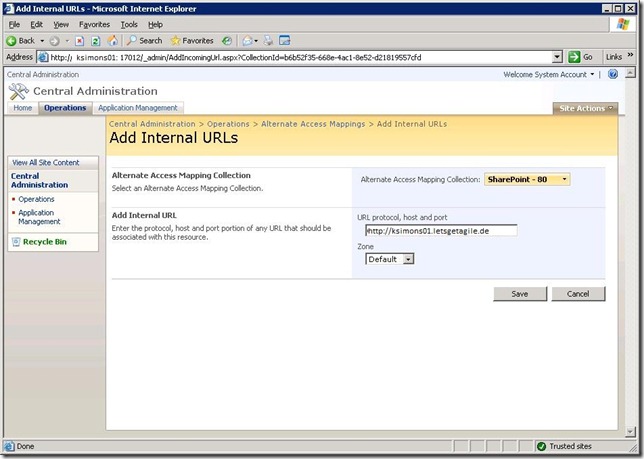
Task: Click the Recycle Bin icon in the sidebar
Action: pyautogui.click(x=16, y=242)
